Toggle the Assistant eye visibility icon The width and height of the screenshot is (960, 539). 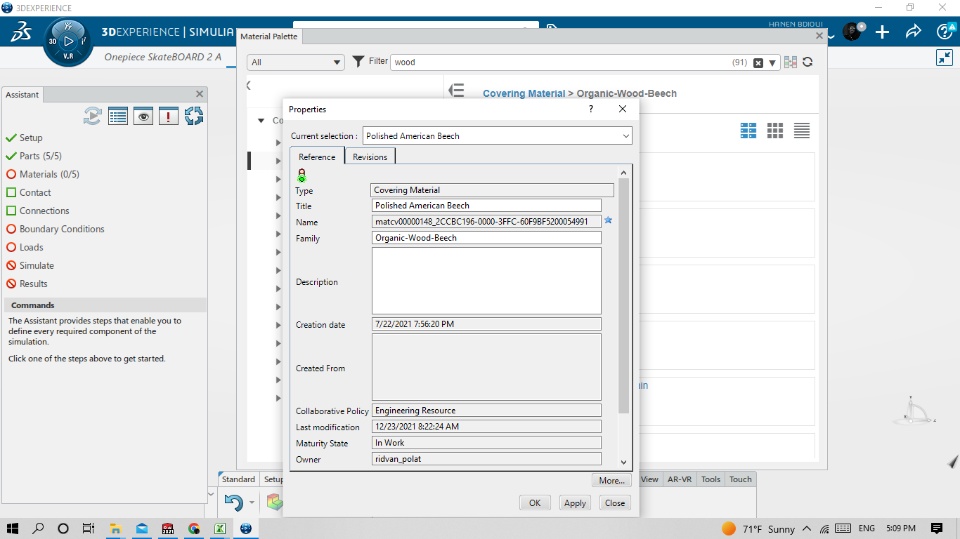point(143,116)
